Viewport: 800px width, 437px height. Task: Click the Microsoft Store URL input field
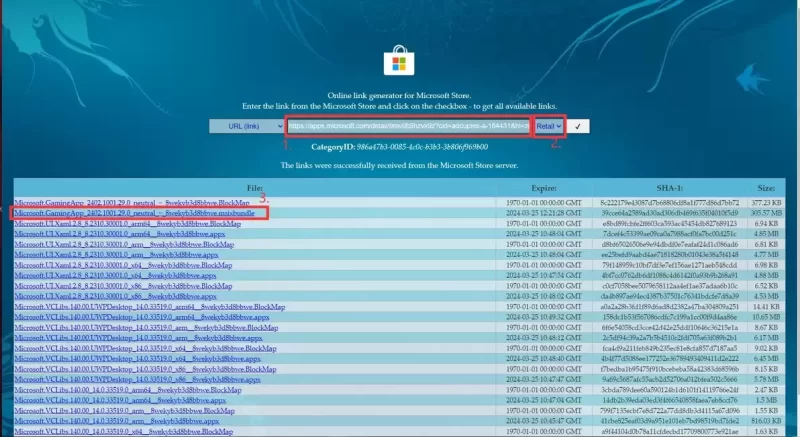click(408, 126)
